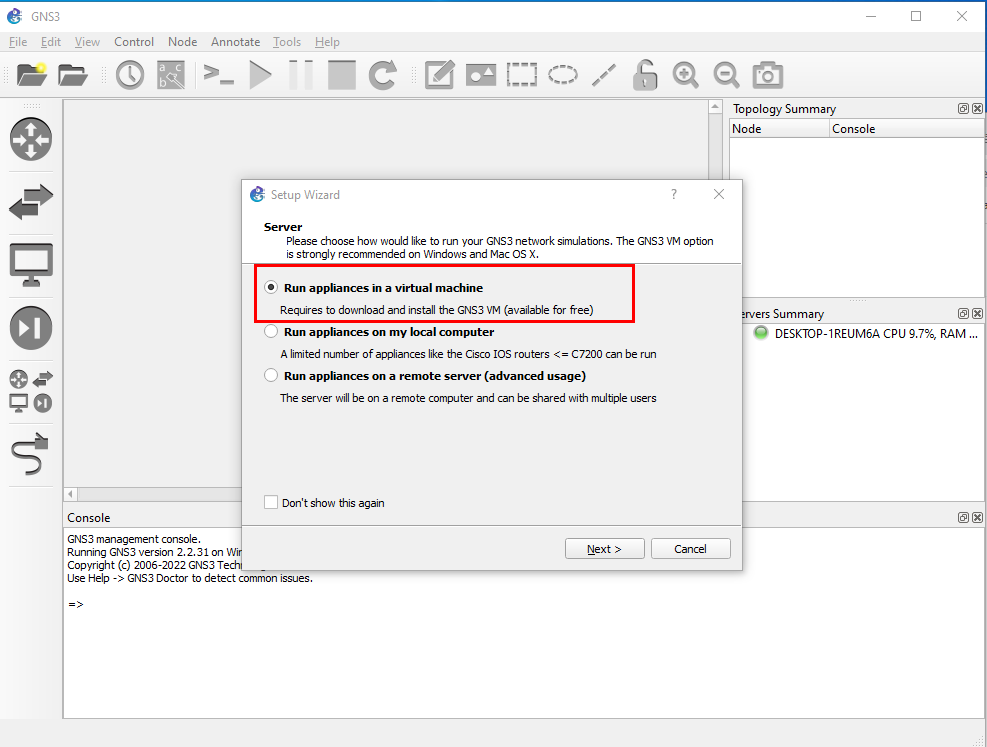The height and width of the screenshot is (747, 987).
Task: Browse Routers in the device sidebar
Action: pyautogui.click(x=31, y=139)
